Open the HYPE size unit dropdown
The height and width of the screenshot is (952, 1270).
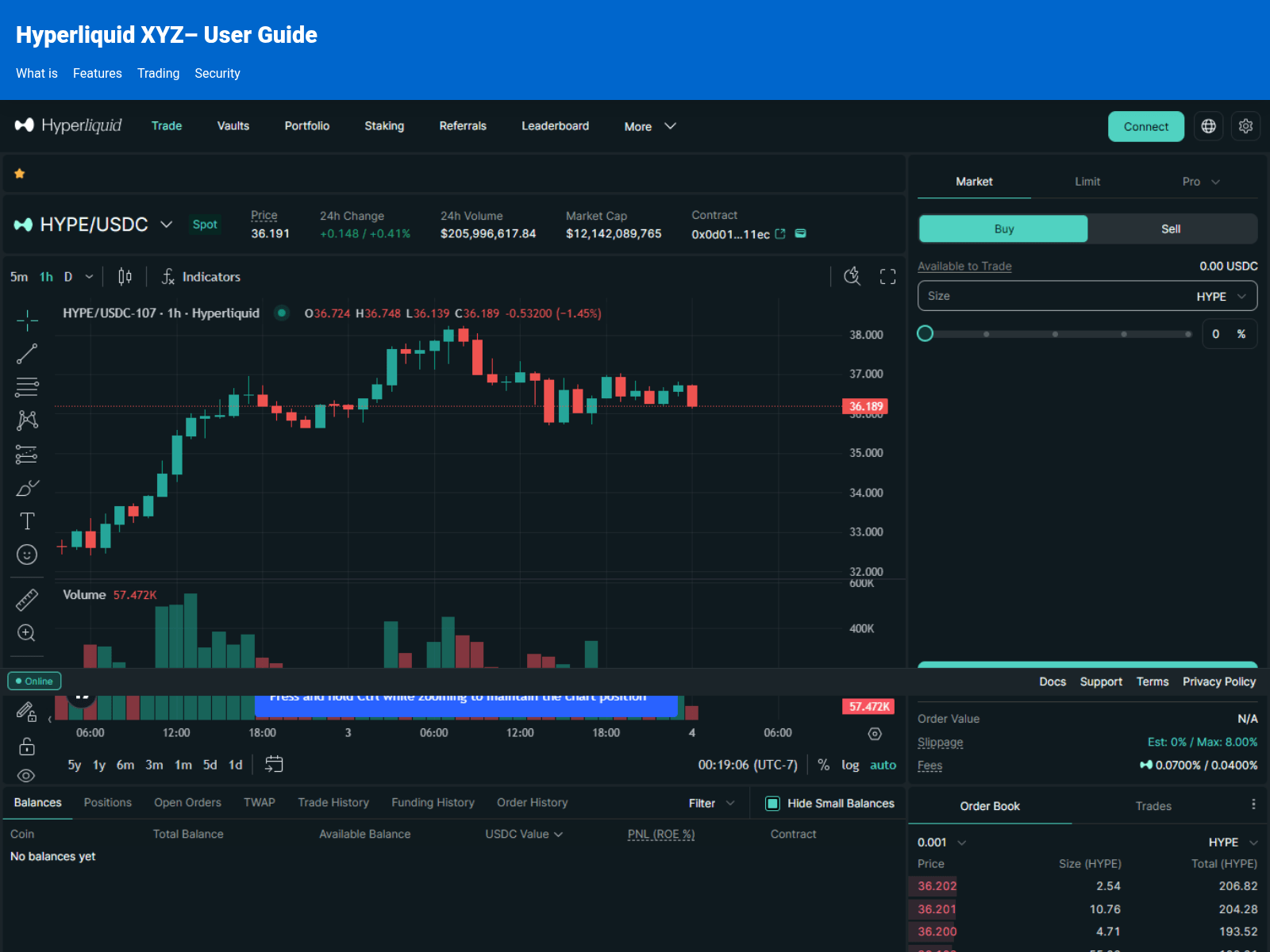pyautogui.click(x=1221, y=296)
